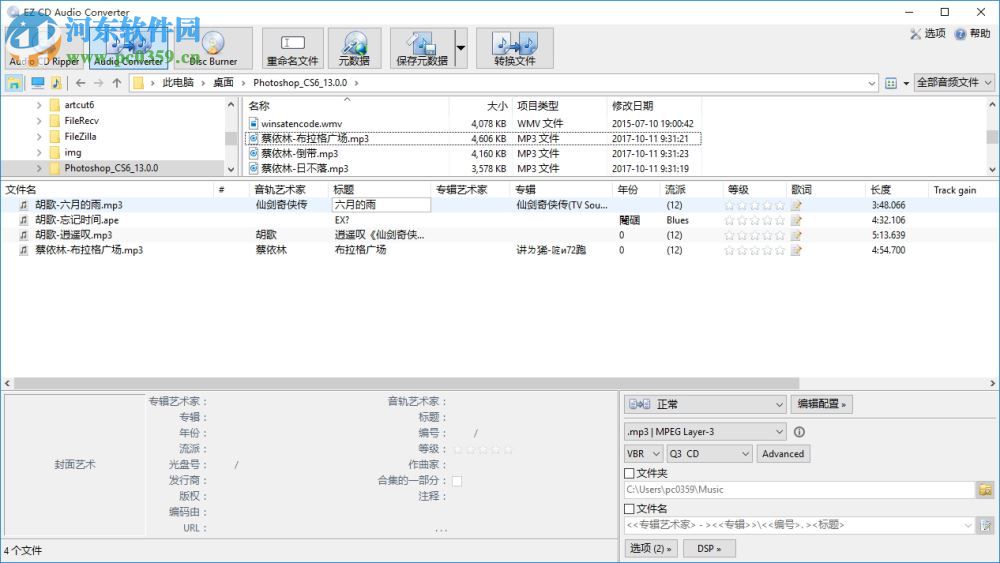Go back with the left arrow

(x=80, y=83)
